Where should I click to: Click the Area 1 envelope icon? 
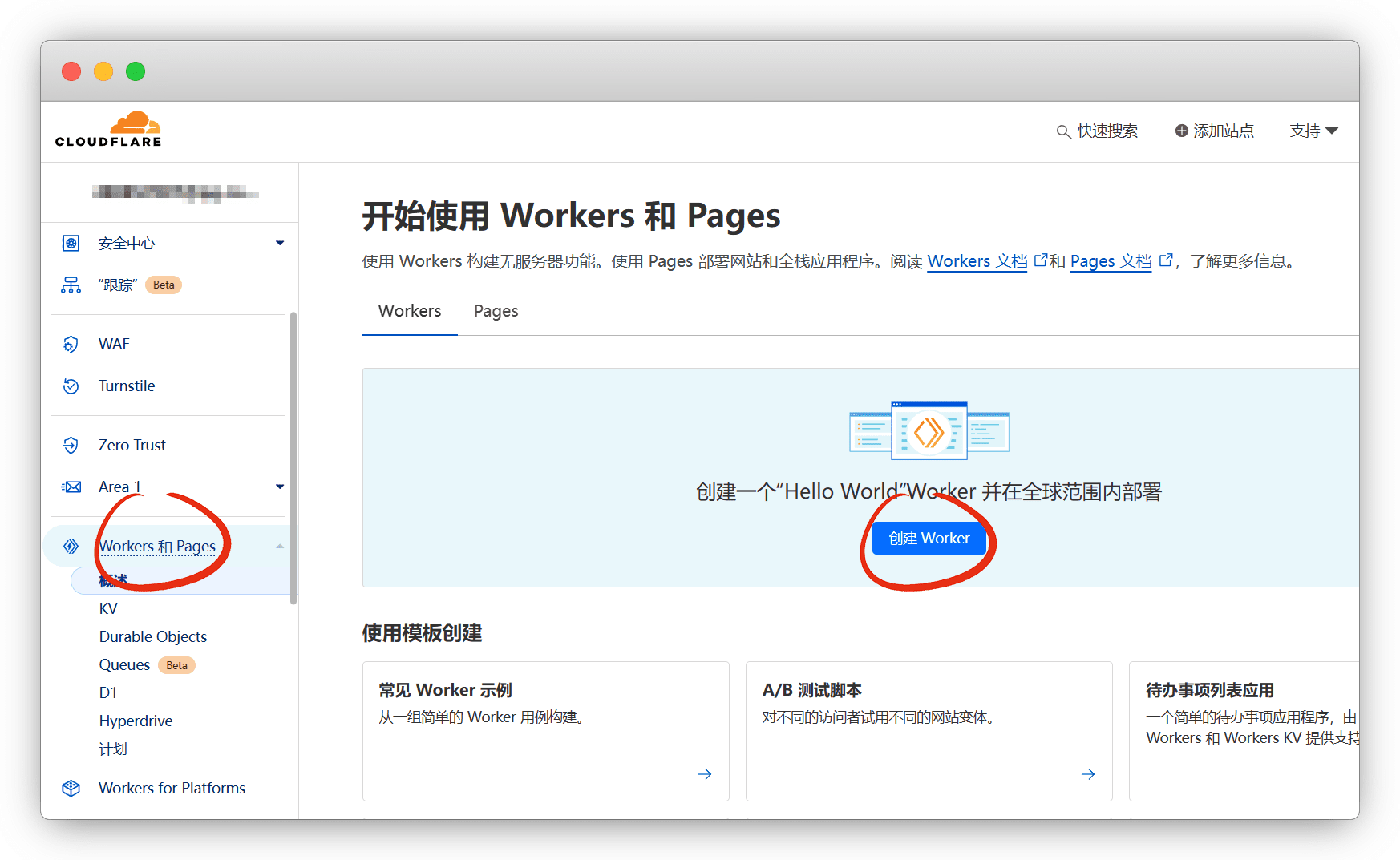(71, 487)
